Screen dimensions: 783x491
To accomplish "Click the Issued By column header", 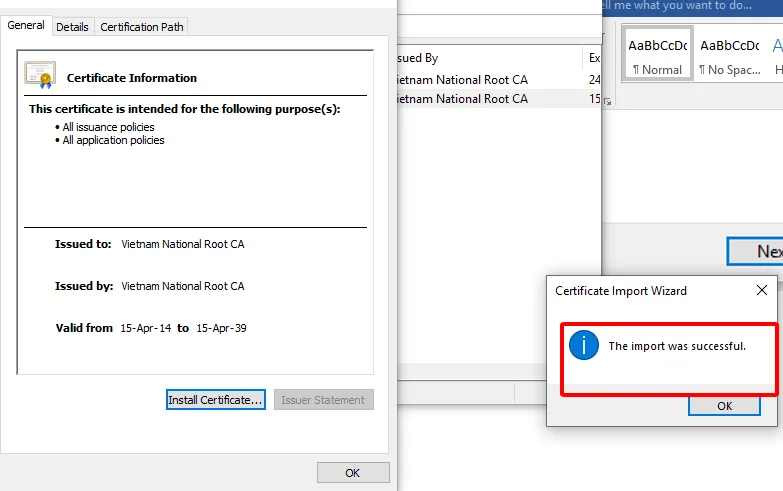I will click(x=489, y=58).
